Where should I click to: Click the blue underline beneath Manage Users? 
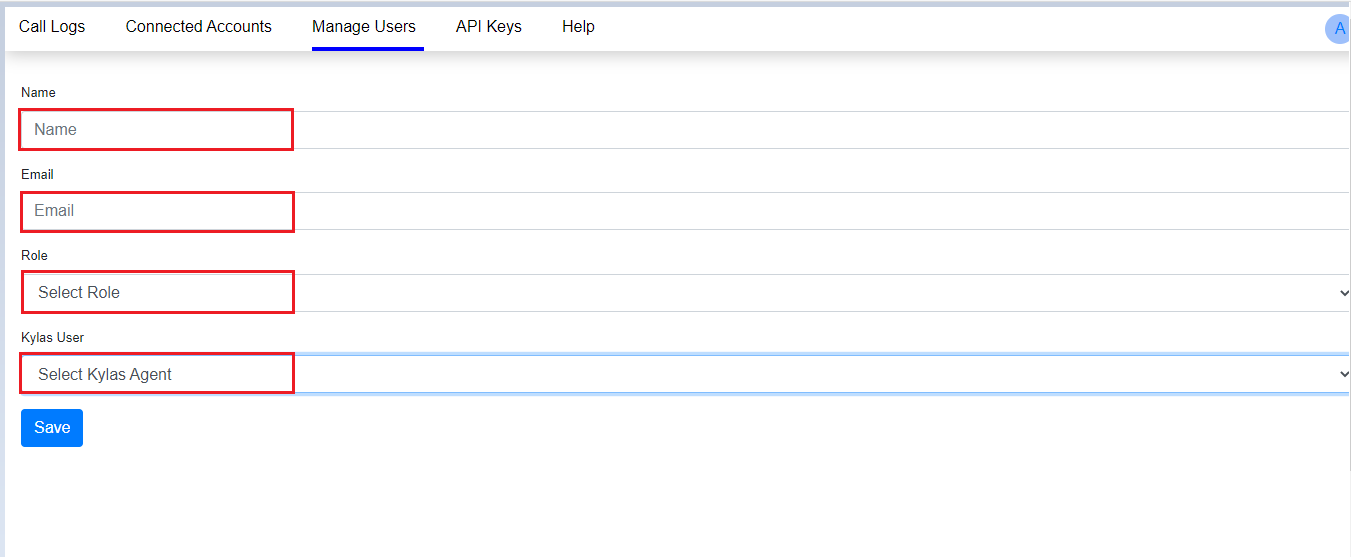click(368, 48)
